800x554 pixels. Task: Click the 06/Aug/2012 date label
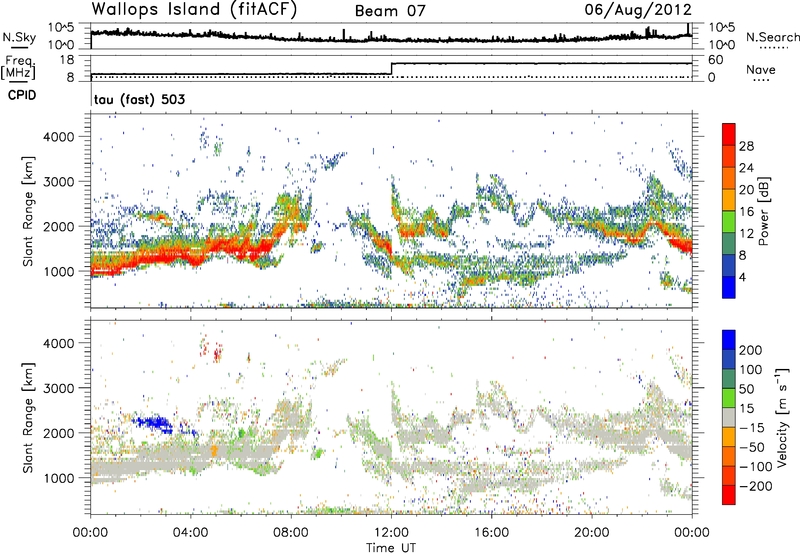point(638,9)
